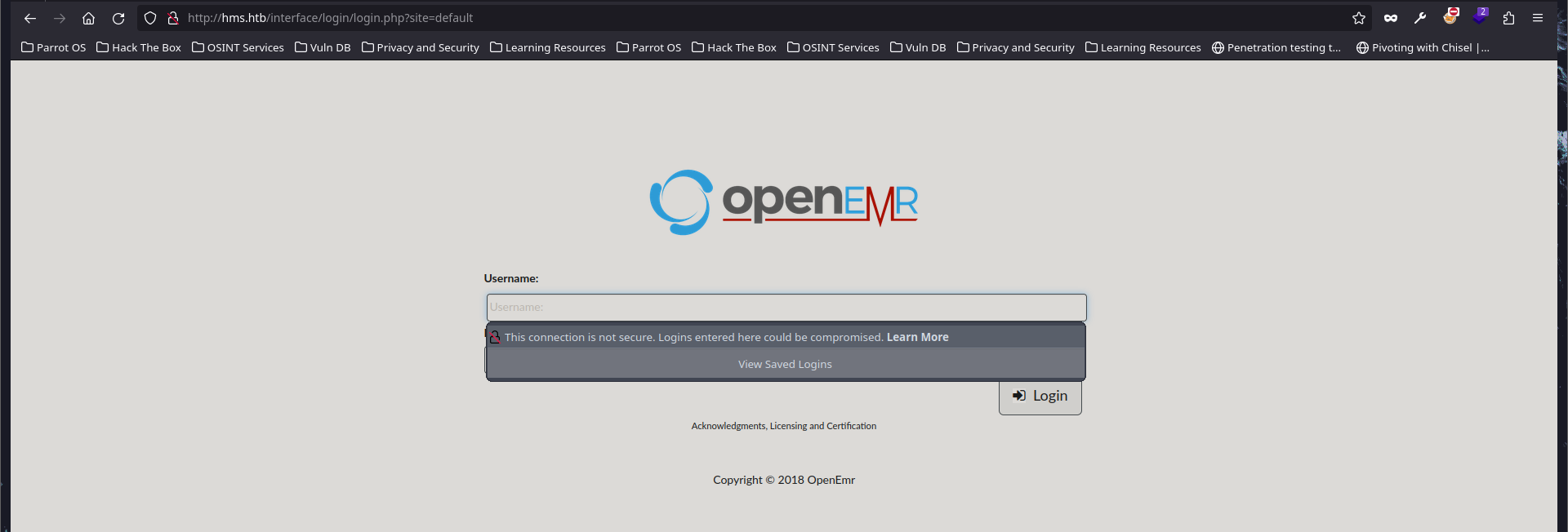Open the tracking protection shield icon

click(150, 18)
